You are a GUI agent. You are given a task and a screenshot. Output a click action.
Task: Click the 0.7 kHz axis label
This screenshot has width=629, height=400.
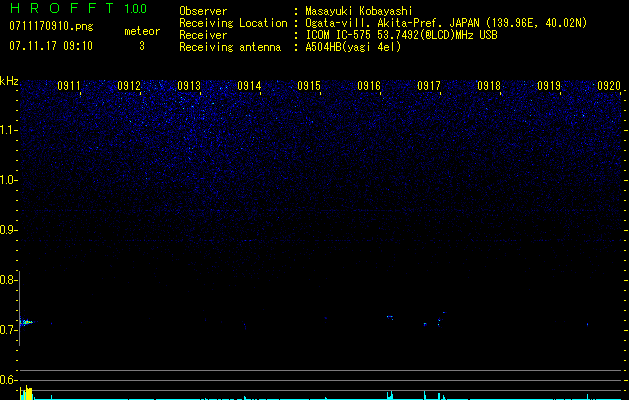[8, 330]
